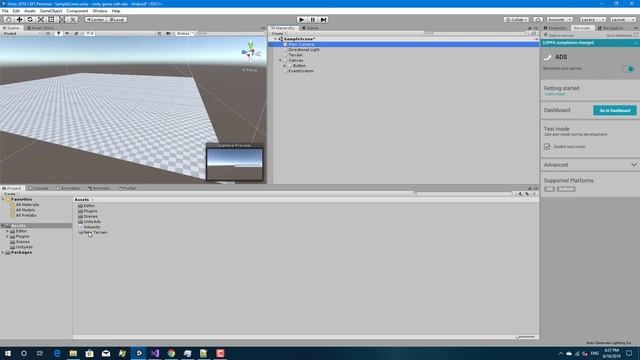
Task: Open the GameObject menu
Action: [x=51, y=11]
